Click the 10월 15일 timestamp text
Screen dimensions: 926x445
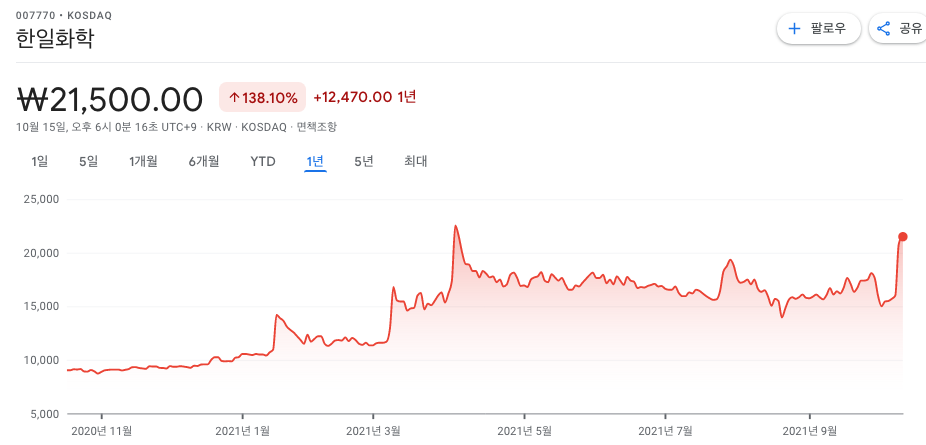(x=107, y=127)
